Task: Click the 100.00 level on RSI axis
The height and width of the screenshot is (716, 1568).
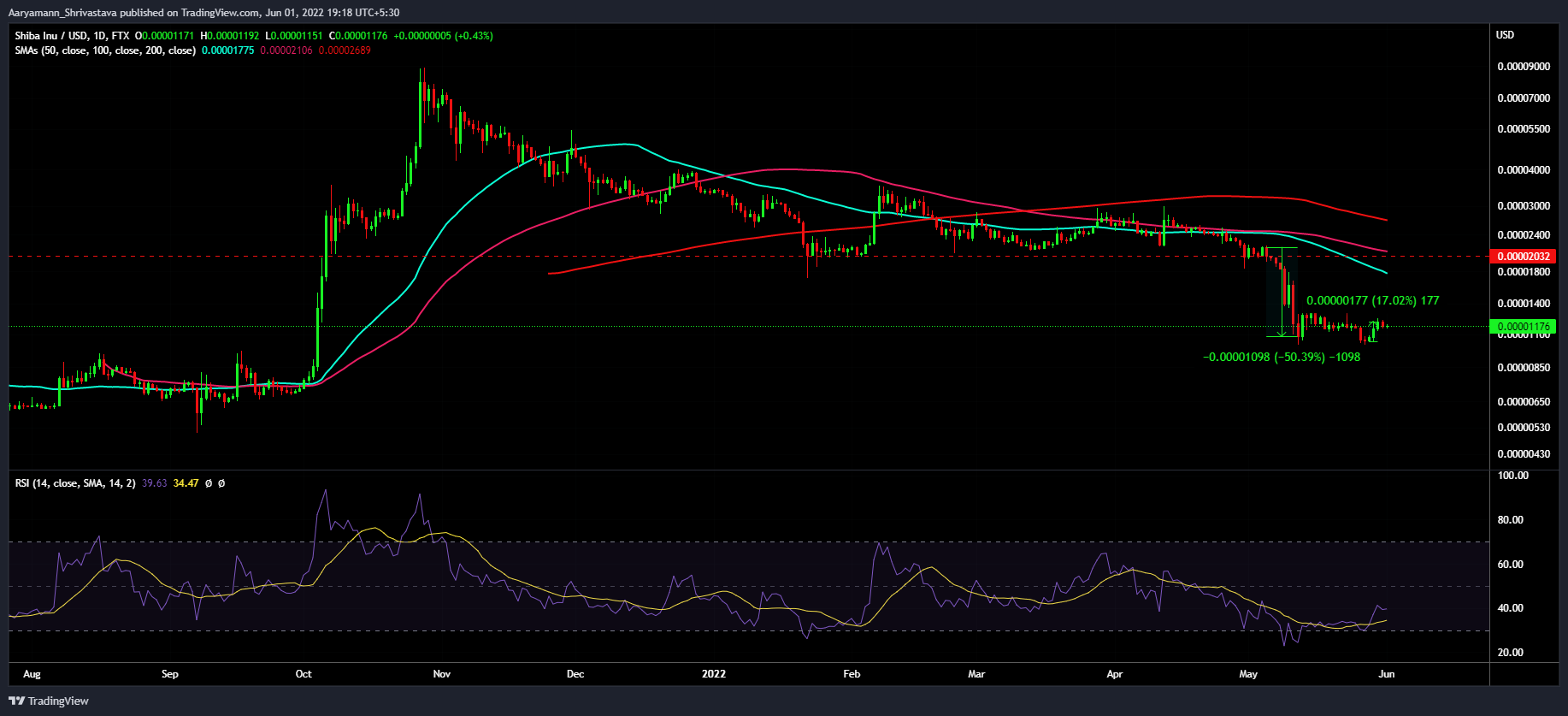Action: pyautogui.click(x=1513, y=476)
